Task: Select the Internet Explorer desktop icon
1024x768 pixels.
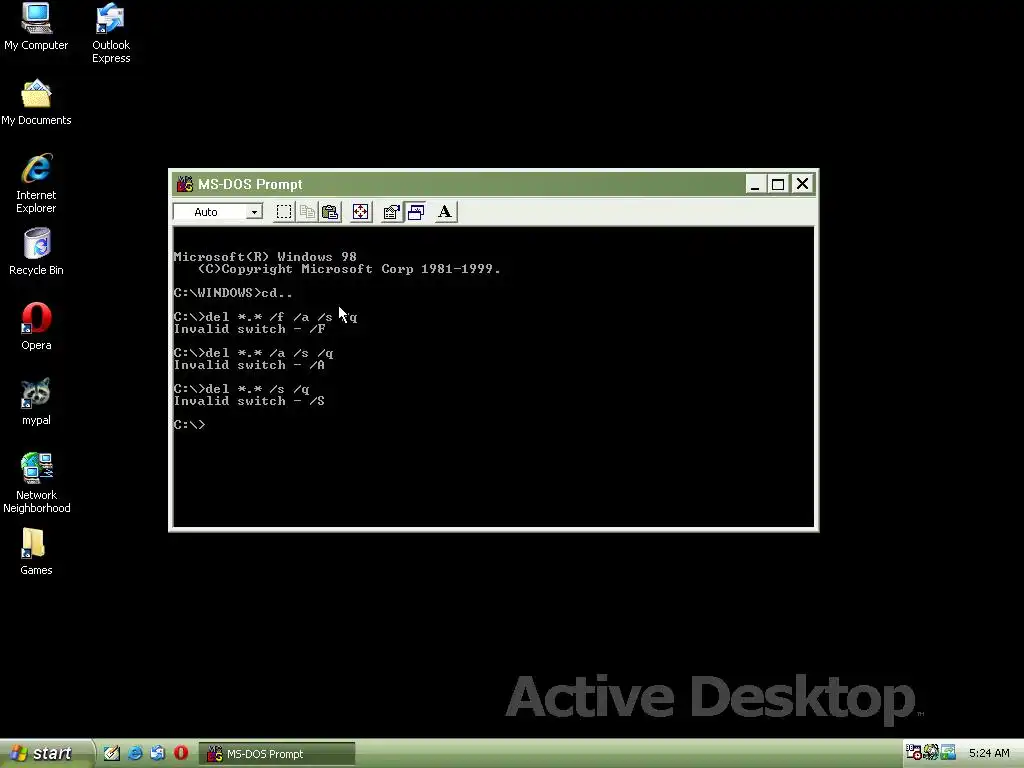Action: click(36, 184)
